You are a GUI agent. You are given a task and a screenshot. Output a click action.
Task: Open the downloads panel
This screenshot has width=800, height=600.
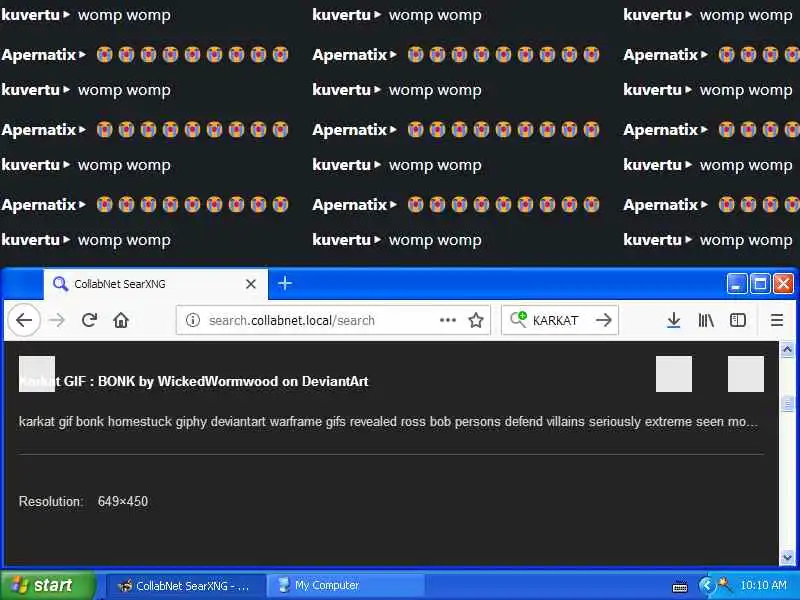tap(673, 320)
